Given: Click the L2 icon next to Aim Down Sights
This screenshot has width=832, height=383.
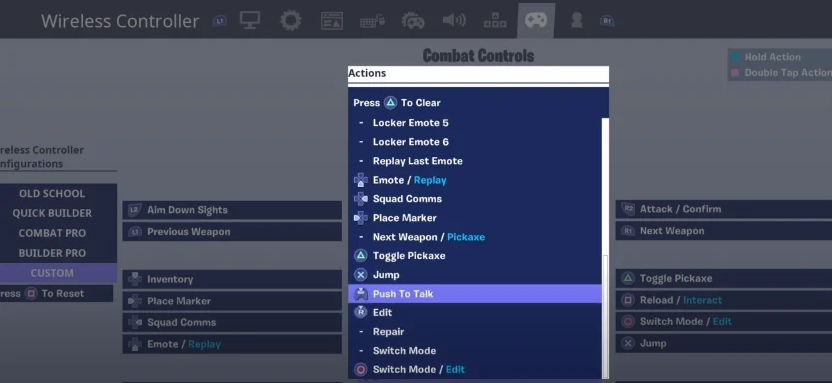Looking at the screenshot, I should [135, 210].
